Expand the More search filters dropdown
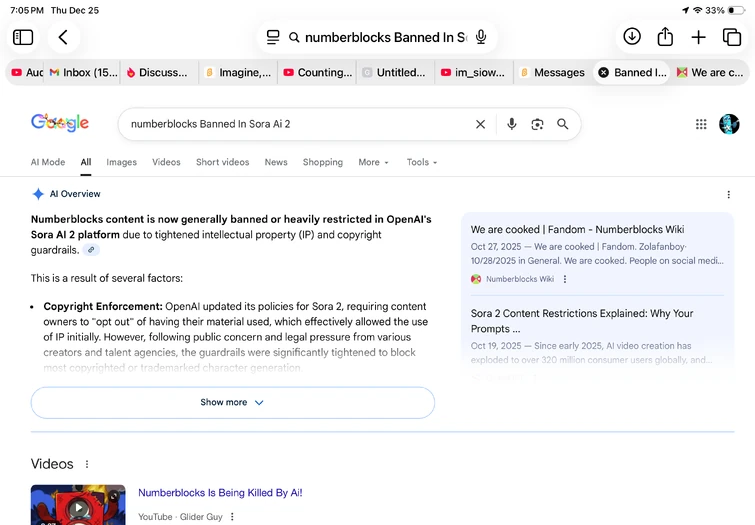The height and width of the screenshot is (525, 755). coord(373,162)
